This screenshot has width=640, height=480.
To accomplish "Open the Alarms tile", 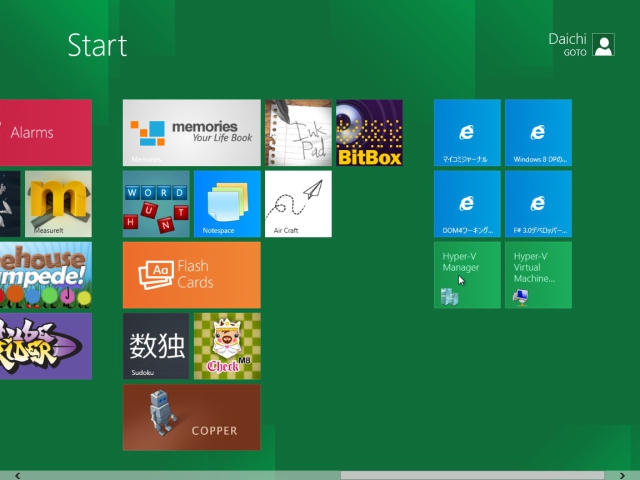I will 46,133.
